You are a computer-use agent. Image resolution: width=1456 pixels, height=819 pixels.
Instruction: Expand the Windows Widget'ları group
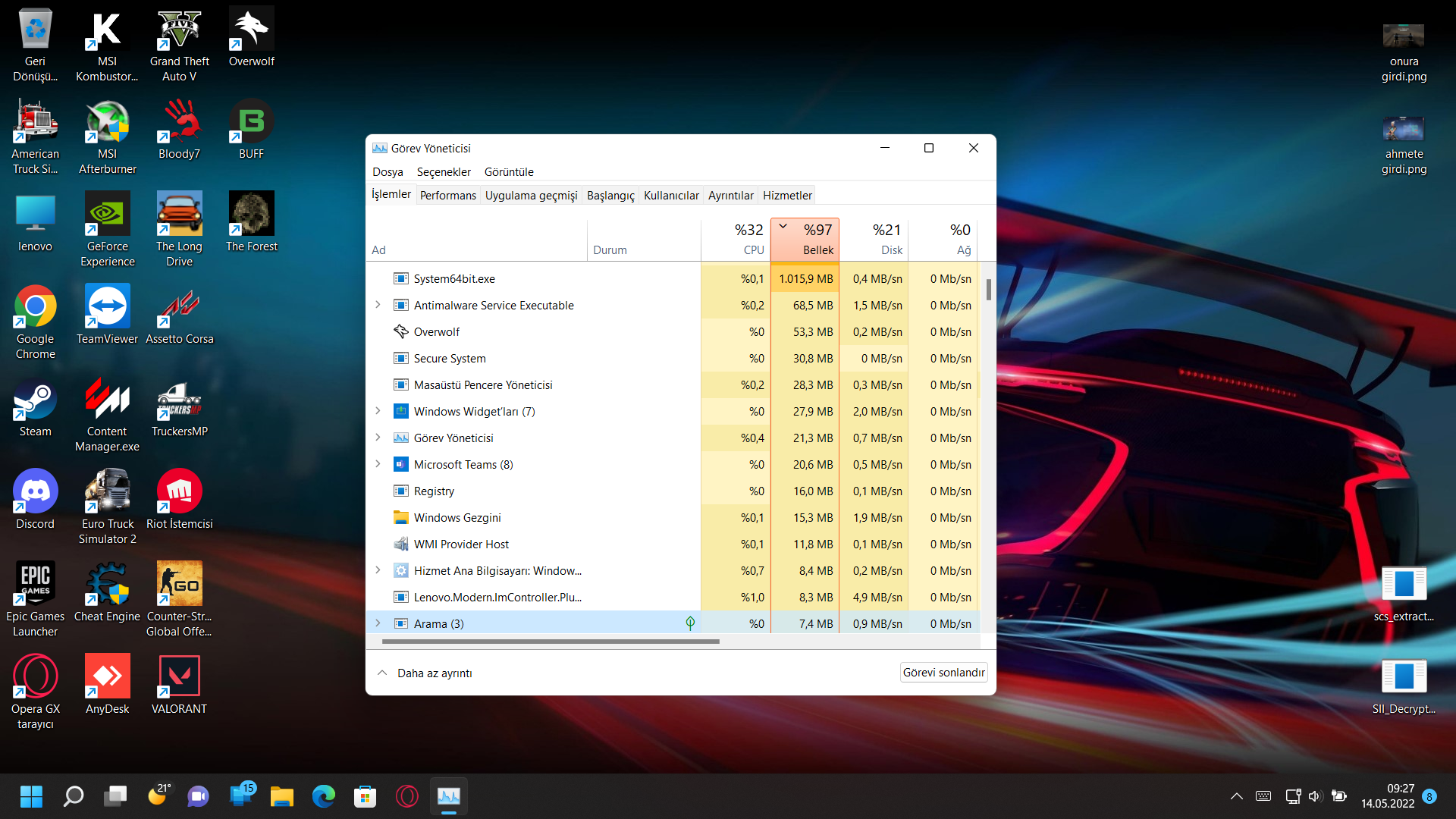pyautogui.click(x=378, y=411)
